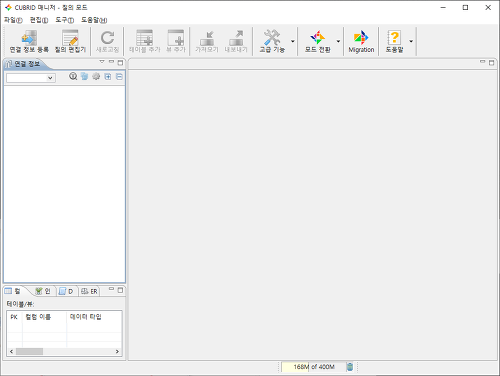500x376 pixels.
Task: Open the 편집 menu
Action: coord(39,20)
